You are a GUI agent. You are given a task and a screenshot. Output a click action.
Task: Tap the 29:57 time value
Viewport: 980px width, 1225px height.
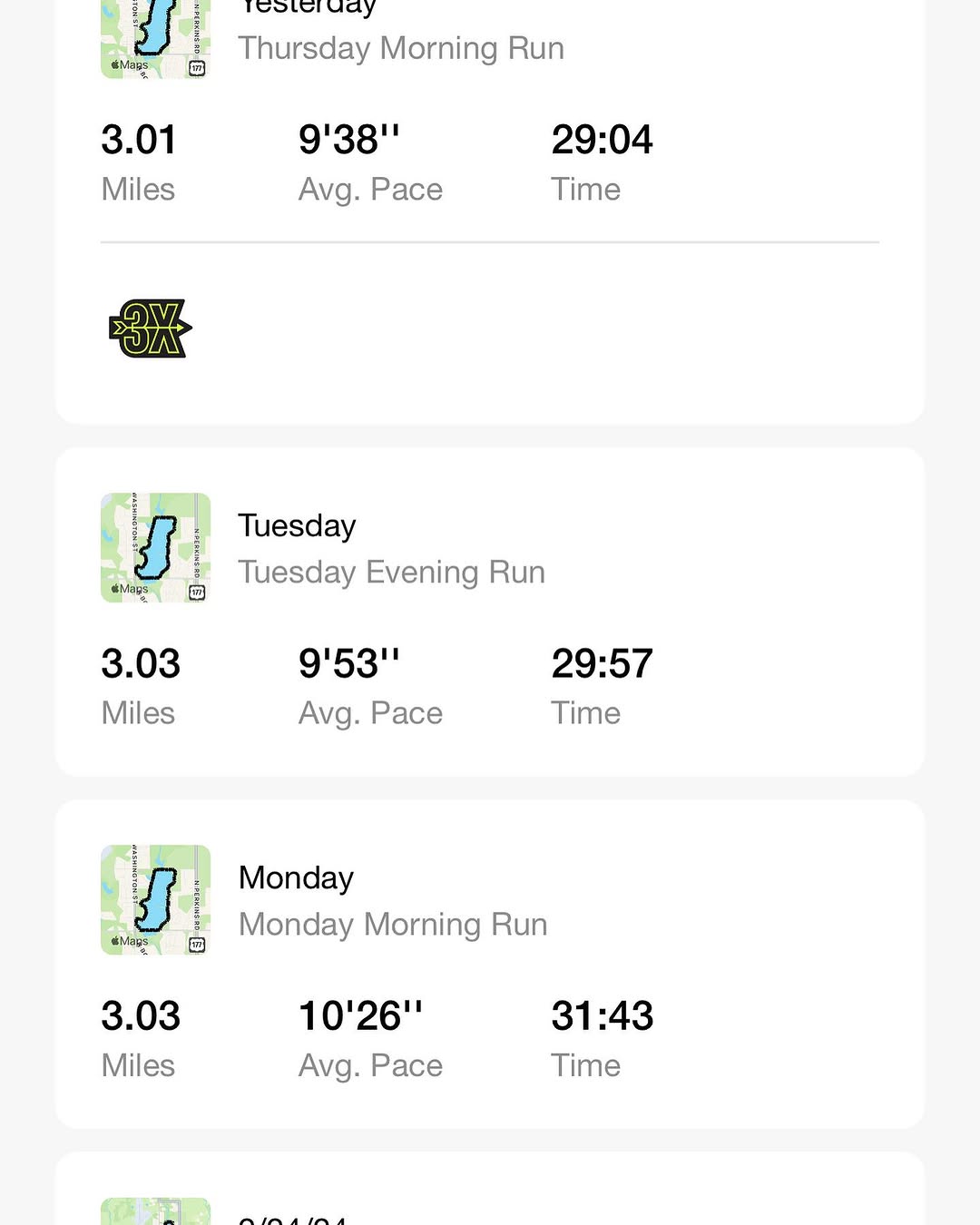point(602,664)
